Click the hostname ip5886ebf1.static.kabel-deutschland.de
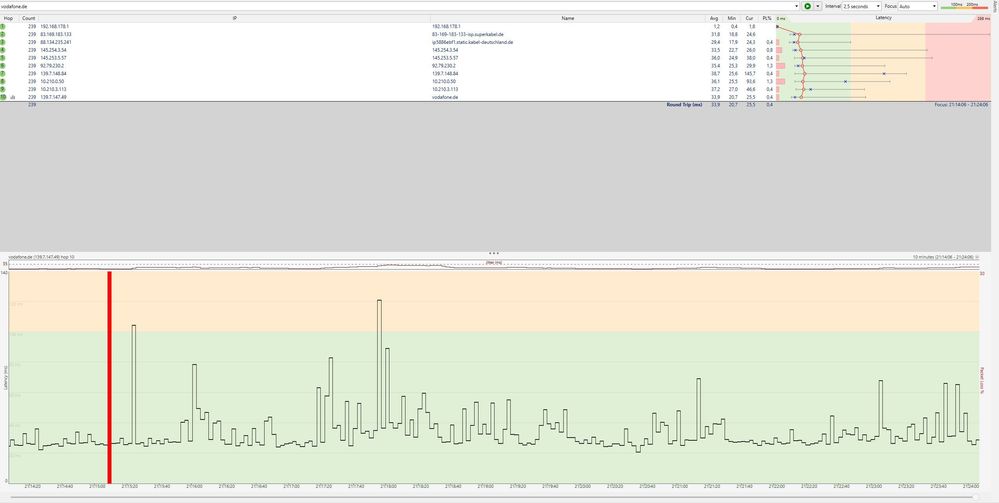Viewport: 999px width, 503px height. pyautogui.click(x=472, y=42)
